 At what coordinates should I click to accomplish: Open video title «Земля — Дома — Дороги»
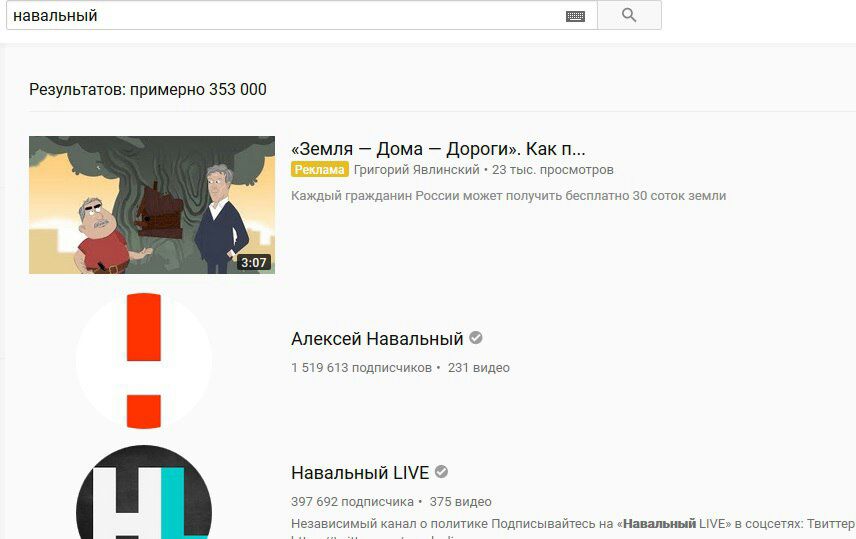[438, 149]
